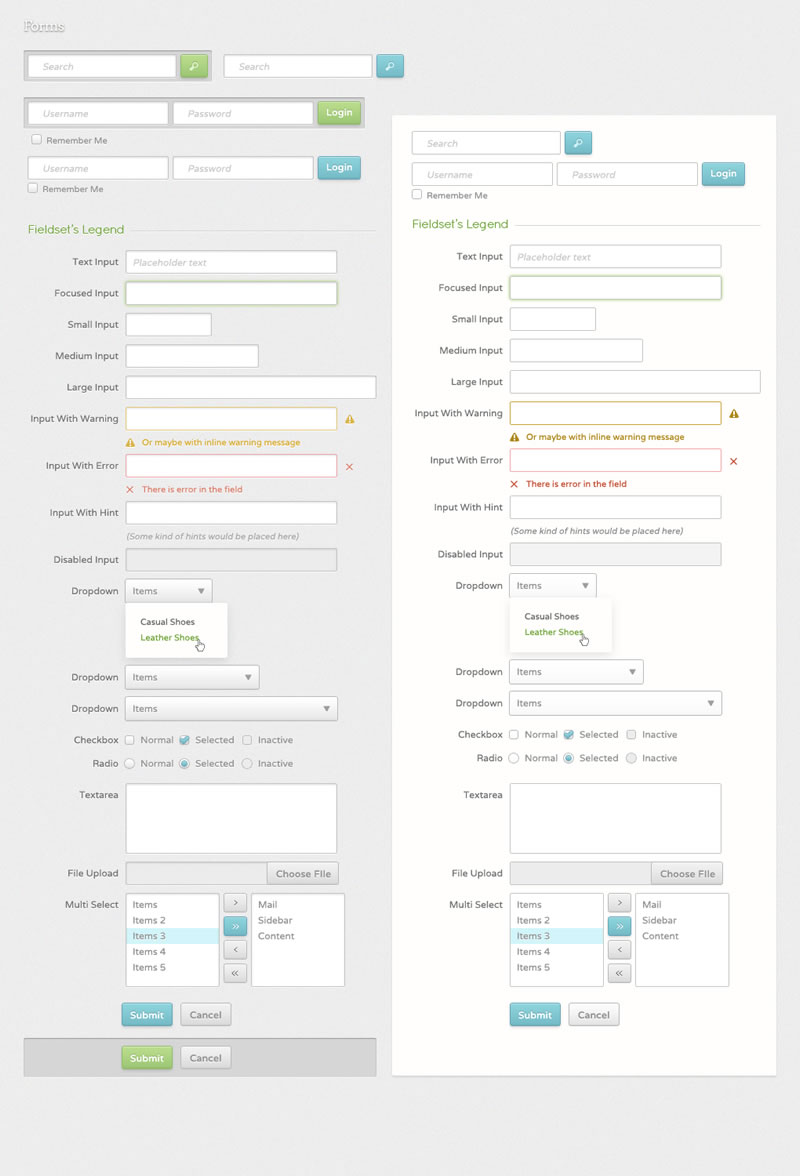The width and height of the screenshot is (800, 1176).
Task: Click the blue search magnifier icon
Action: pos(390,65)
